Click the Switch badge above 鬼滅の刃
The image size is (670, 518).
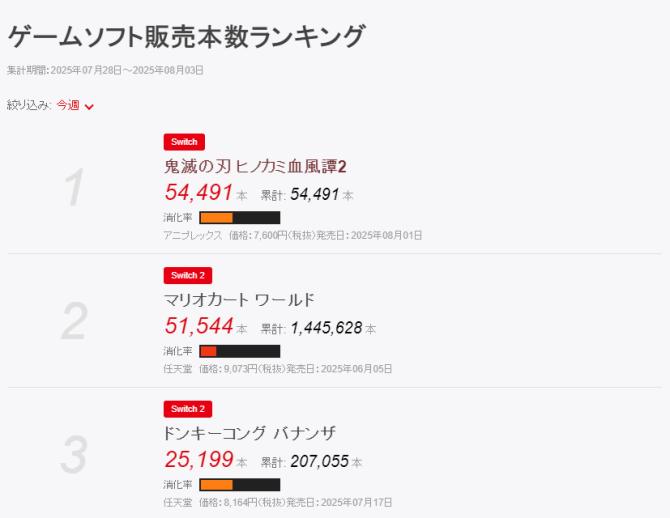coord(183,142)
